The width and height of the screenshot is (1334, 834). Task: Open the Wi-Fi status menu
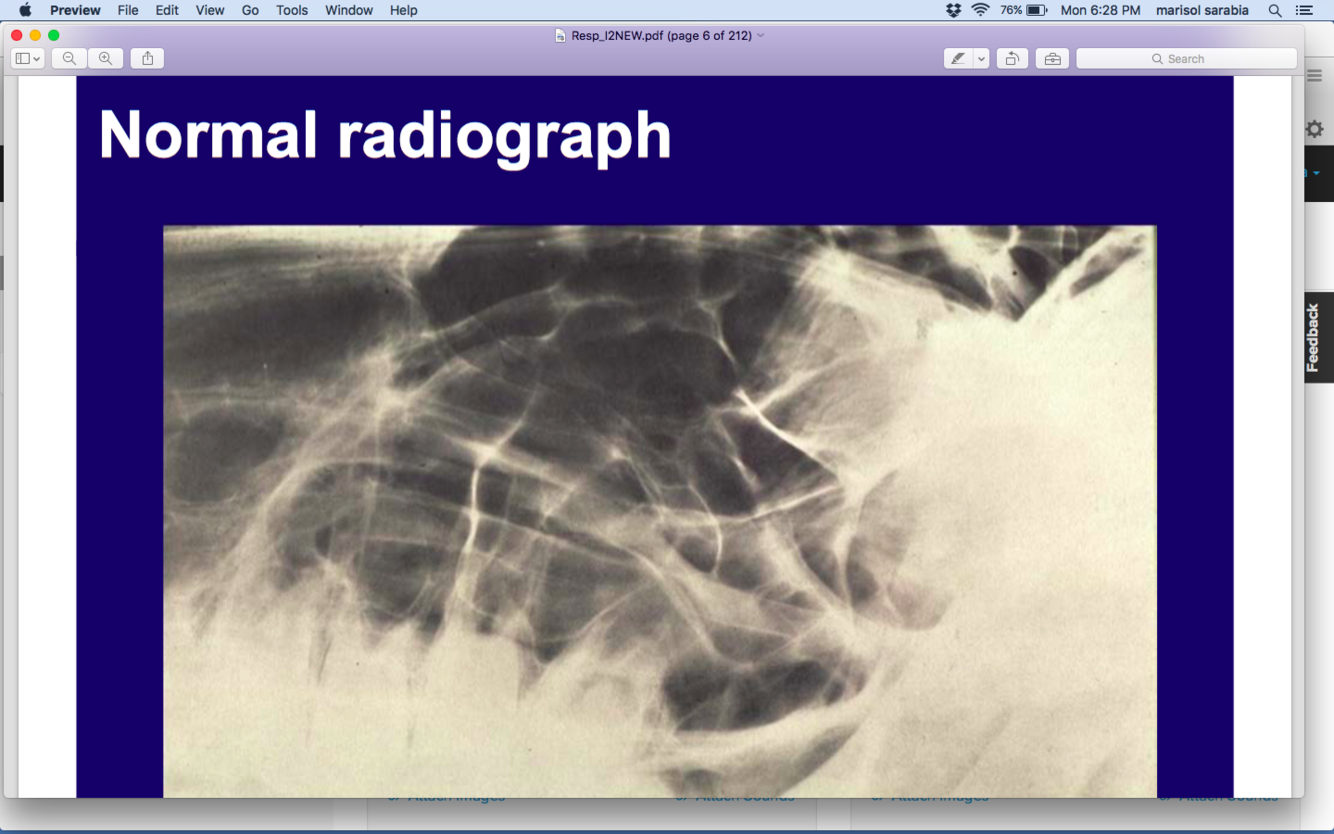pos(981,10)
